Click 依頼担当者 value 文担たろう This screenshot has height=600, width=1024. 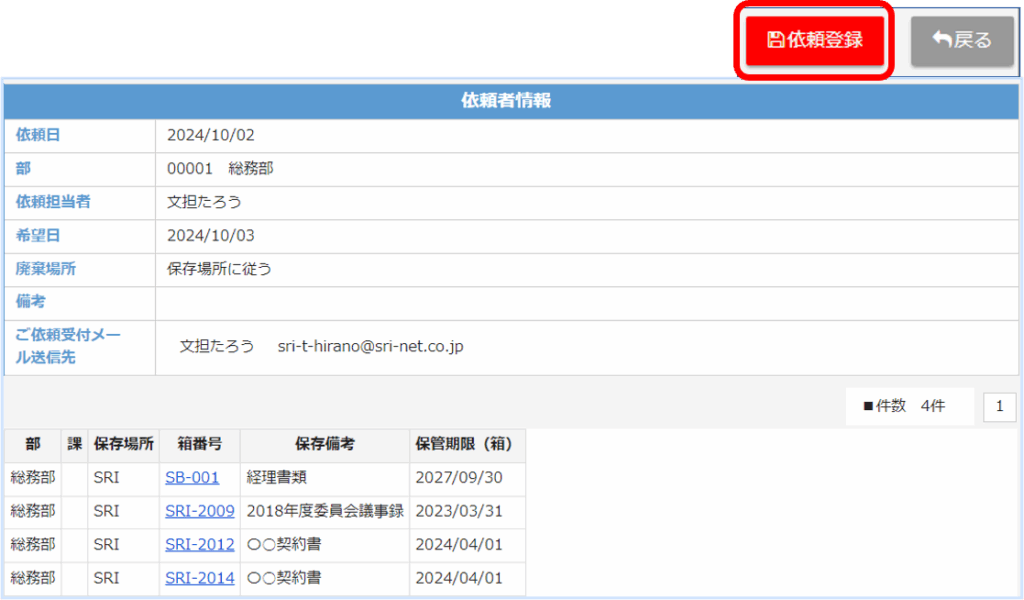204,202
